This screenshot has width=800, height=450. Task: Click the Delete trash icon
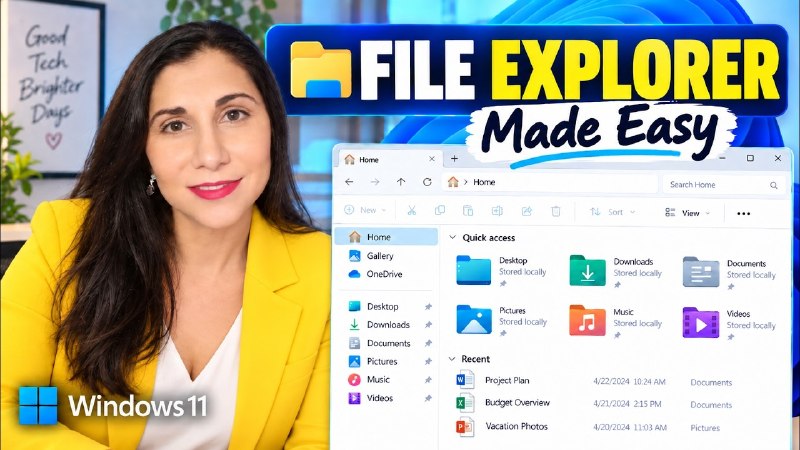[x=556, y=211]
